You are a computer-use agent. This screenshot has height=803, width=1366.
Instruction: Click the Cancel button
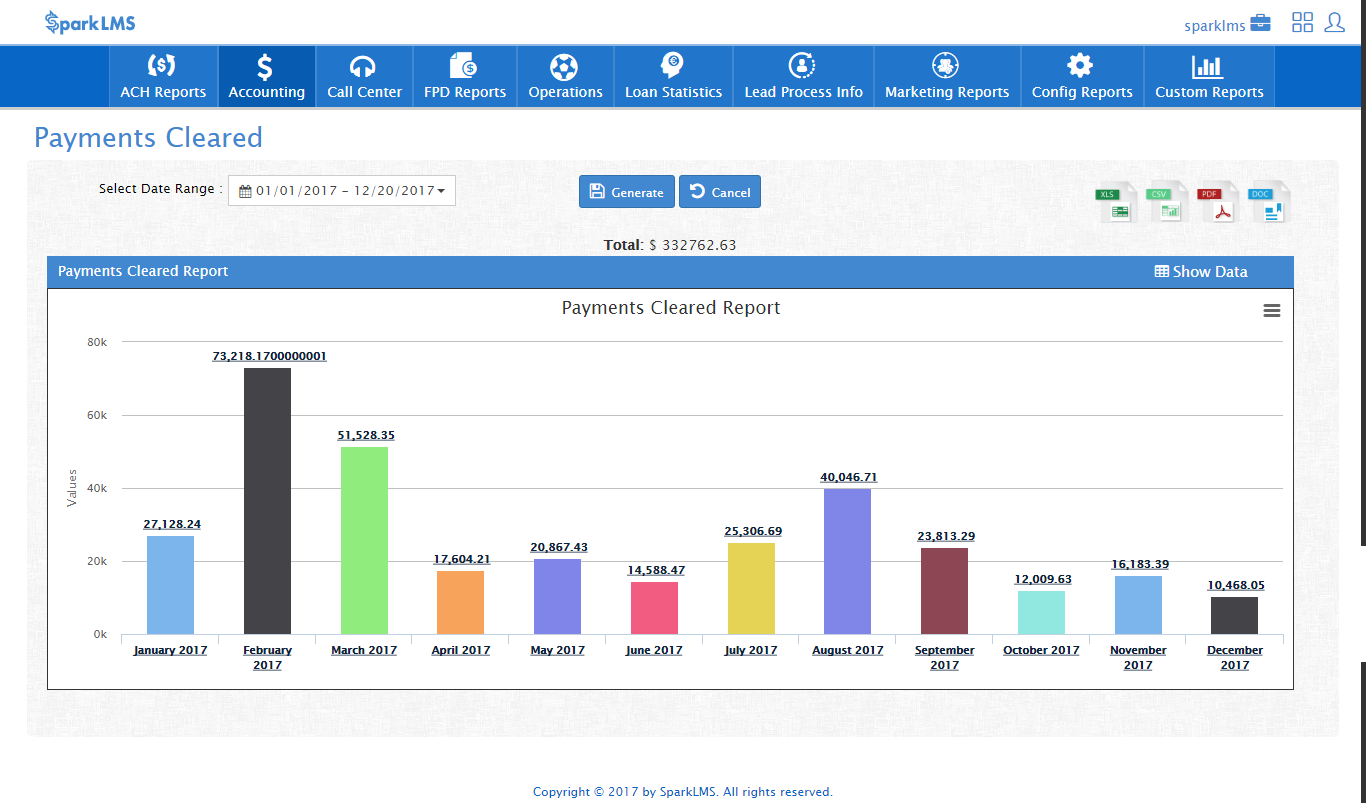point(720,192)
